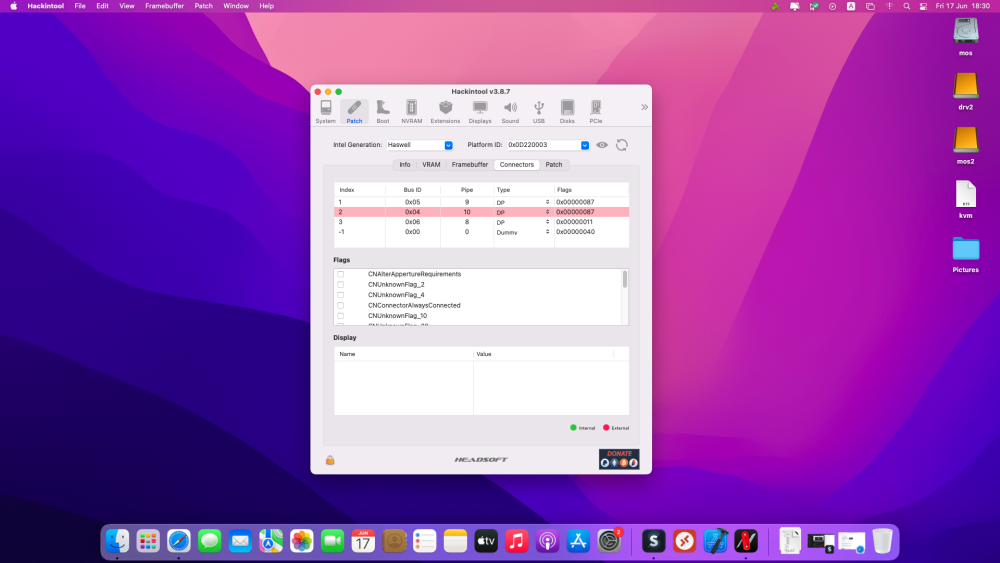This screenshot has height=563, width=1000.
Task: Click the Pipe column header
Action: (x=467, y=190)
